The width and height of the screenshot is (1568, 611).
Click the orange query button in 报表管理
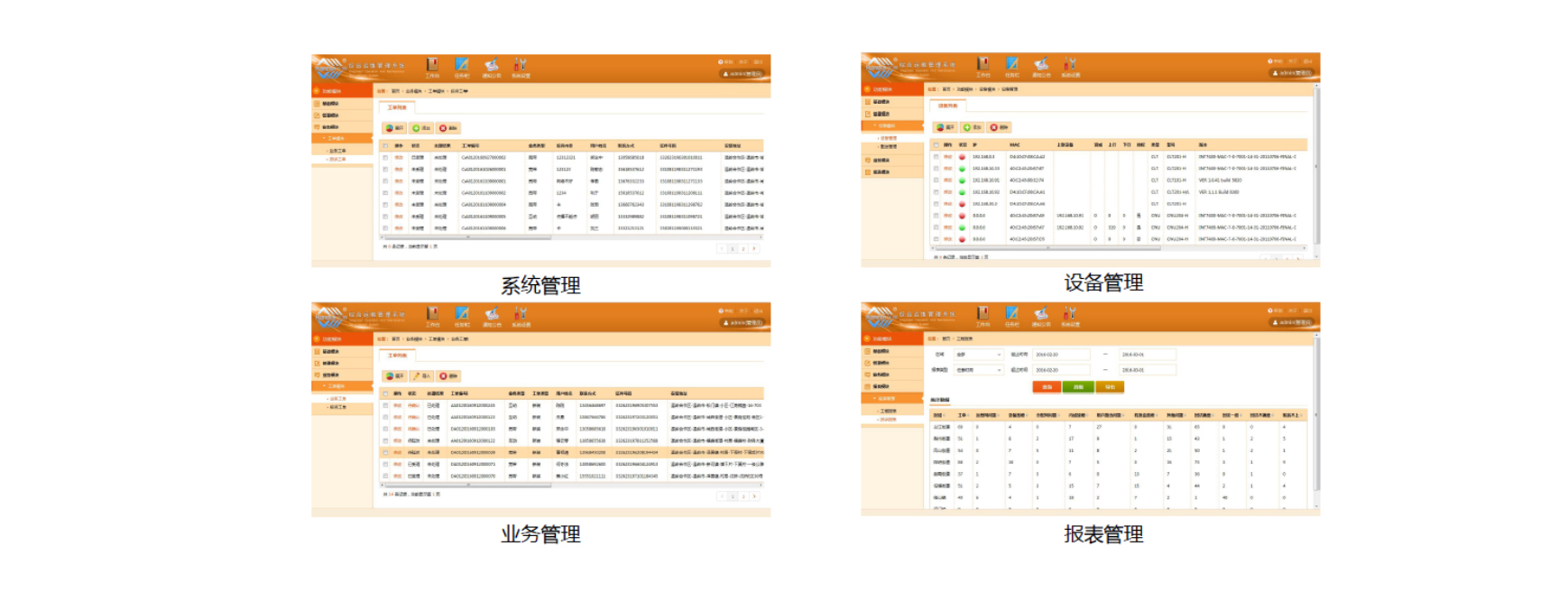[1047, 387]
